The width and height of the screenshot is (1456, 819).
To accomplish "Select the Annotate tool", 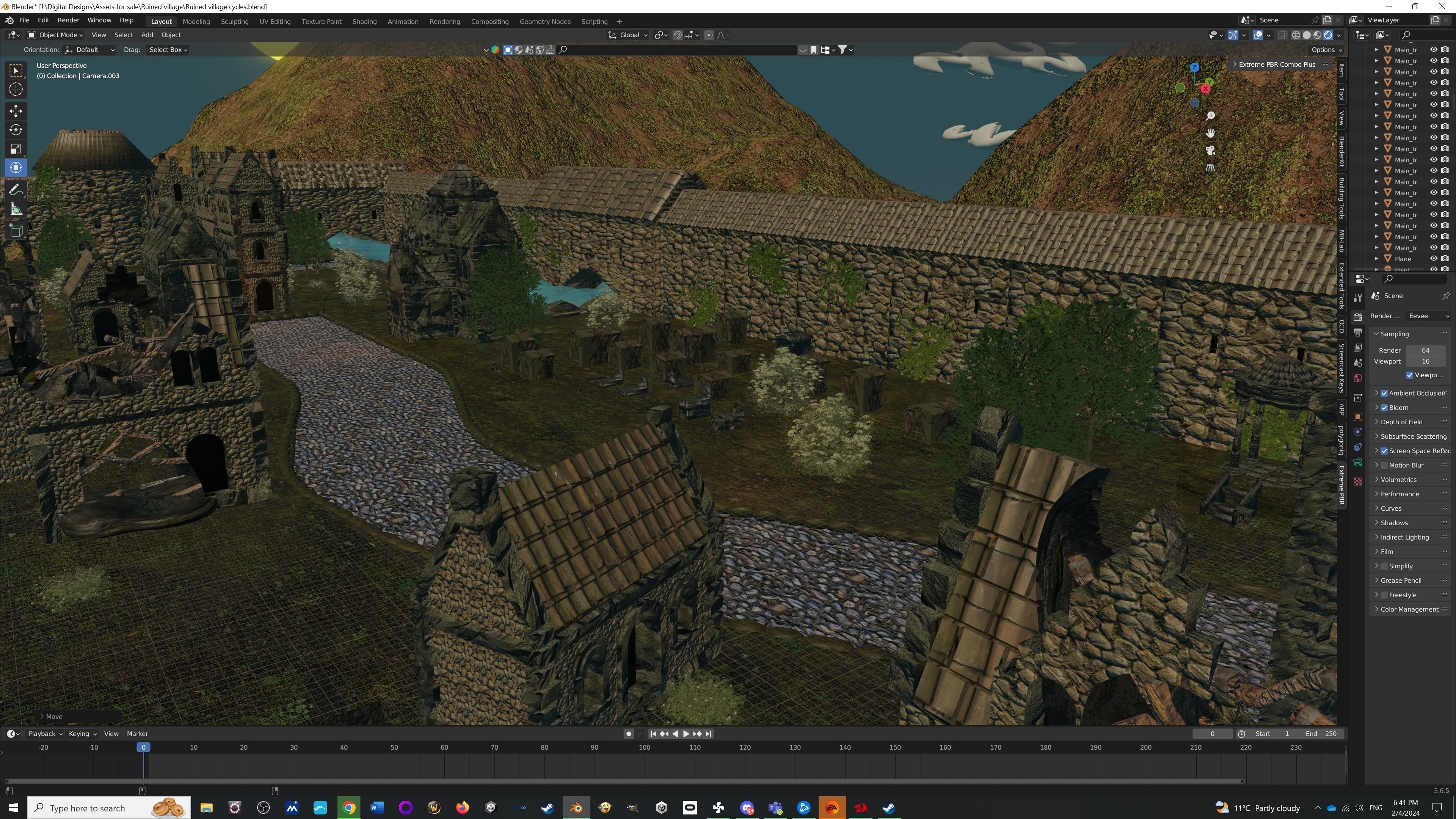I will click(x=16, y=190).
